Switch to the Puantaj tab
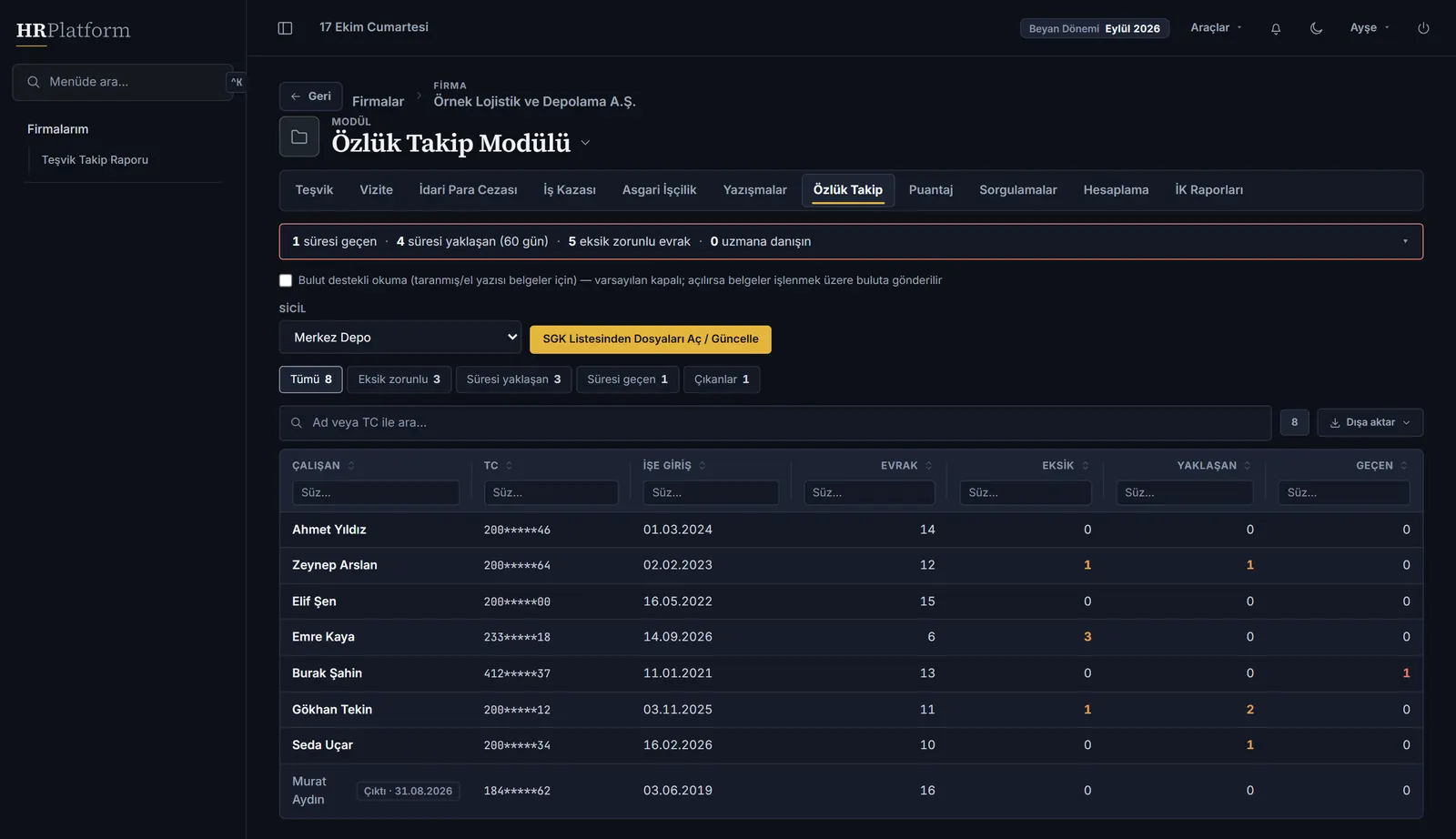The height and width of the screenshot is (839, 1456). click(931, 190)
